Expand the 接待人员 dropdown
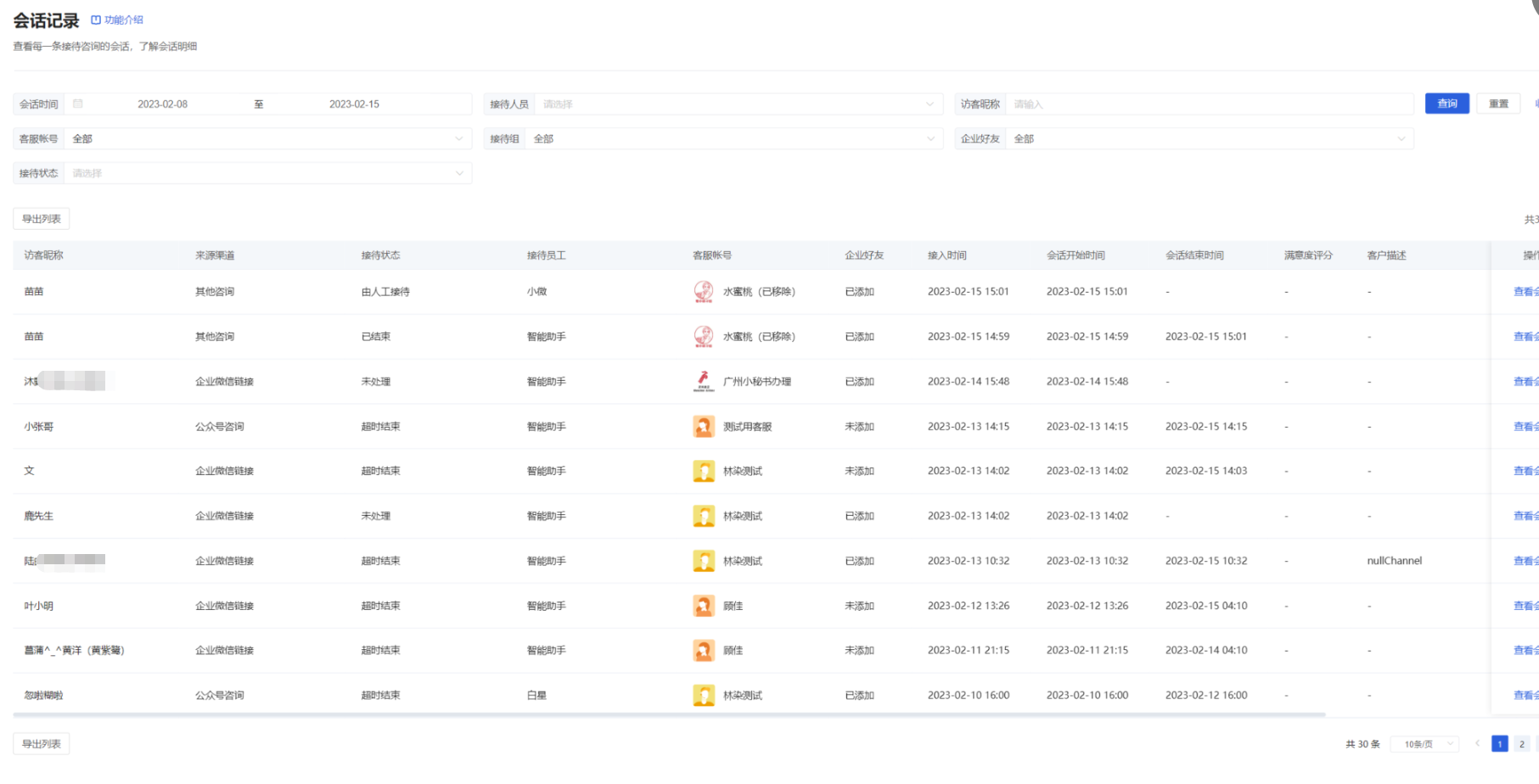 737,104
